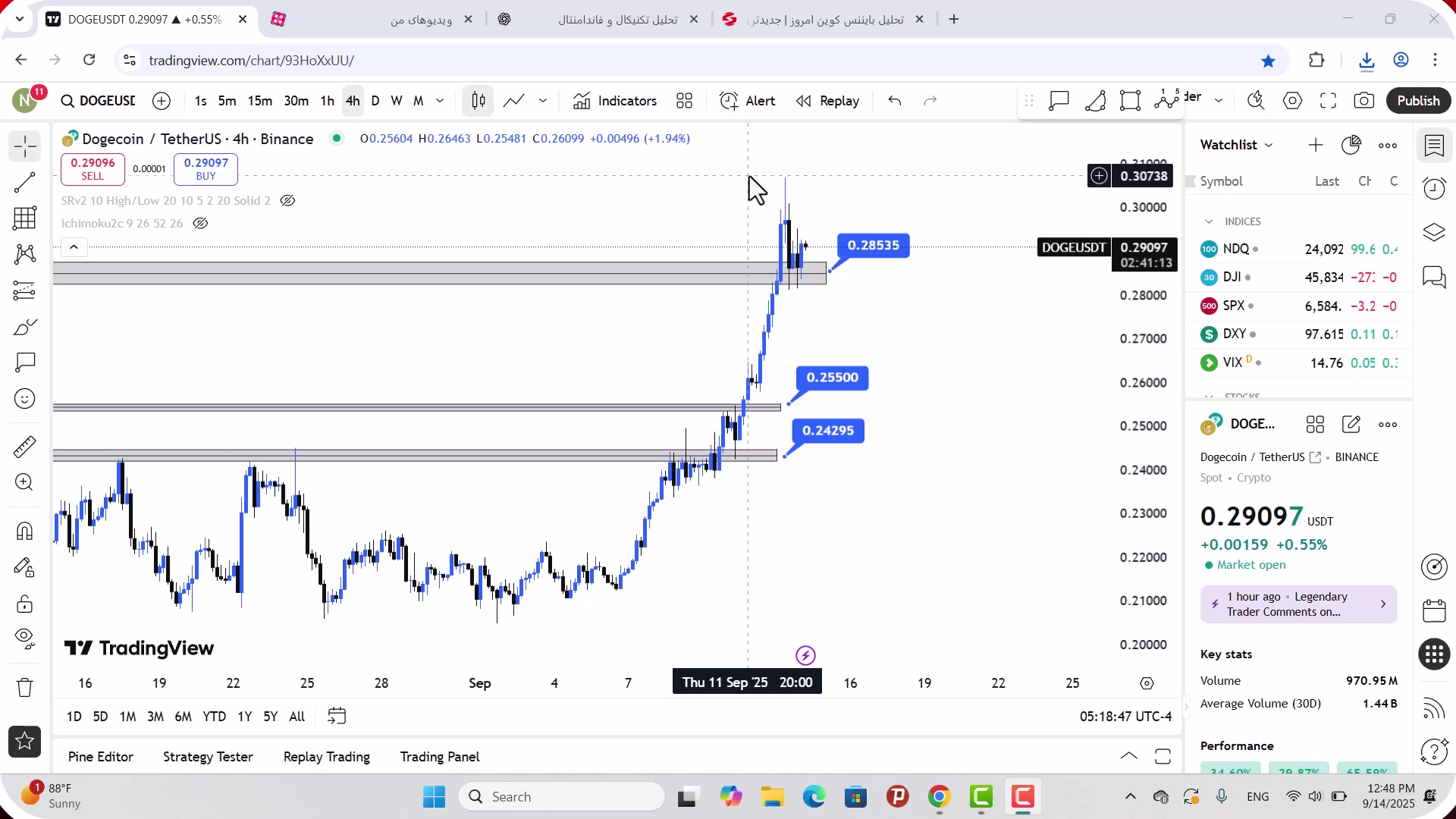The width and height of the screenshot is (1456, 819).
Task: Open the Pine Editor tab
Action: tap(100, 757)
